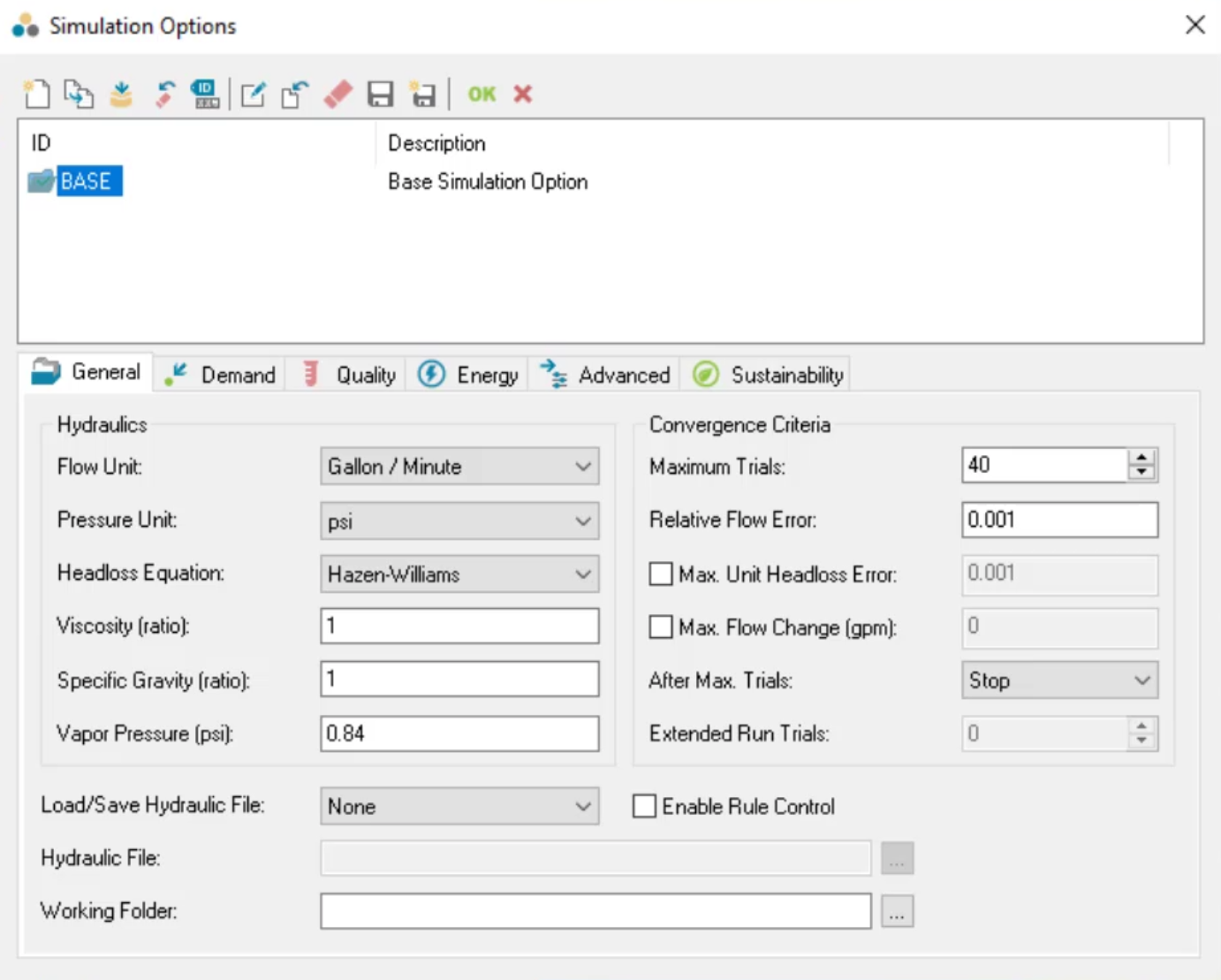Expand the Flow Unit dropdown

coord(459,467)
